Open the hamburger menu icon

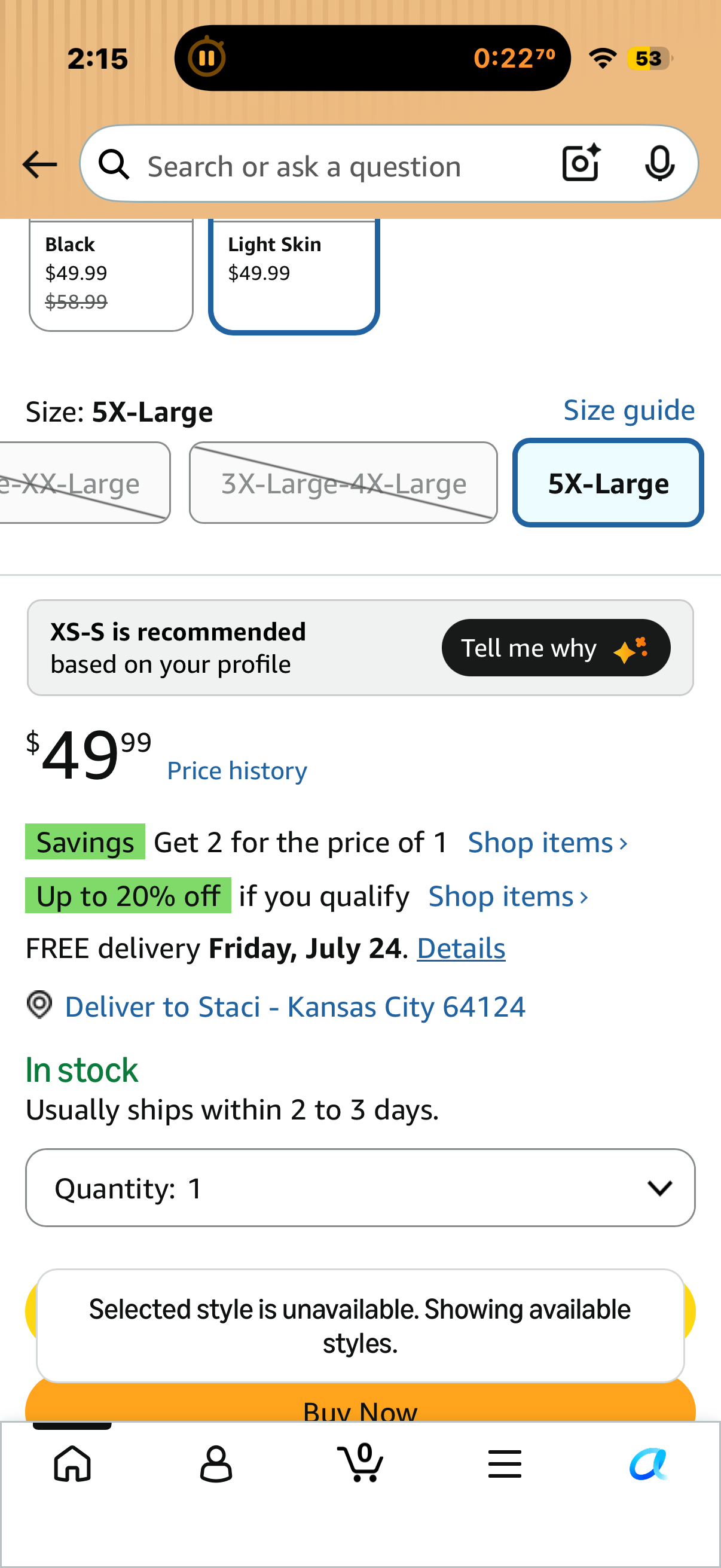[505, 1464]
